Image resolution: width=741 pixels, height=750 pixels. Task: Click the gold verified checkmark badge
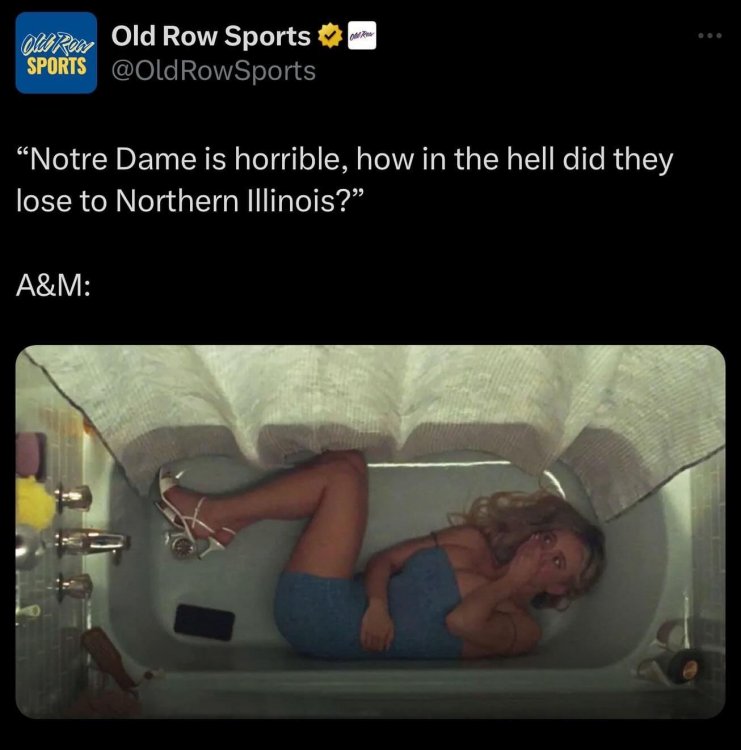click(327, 37)
